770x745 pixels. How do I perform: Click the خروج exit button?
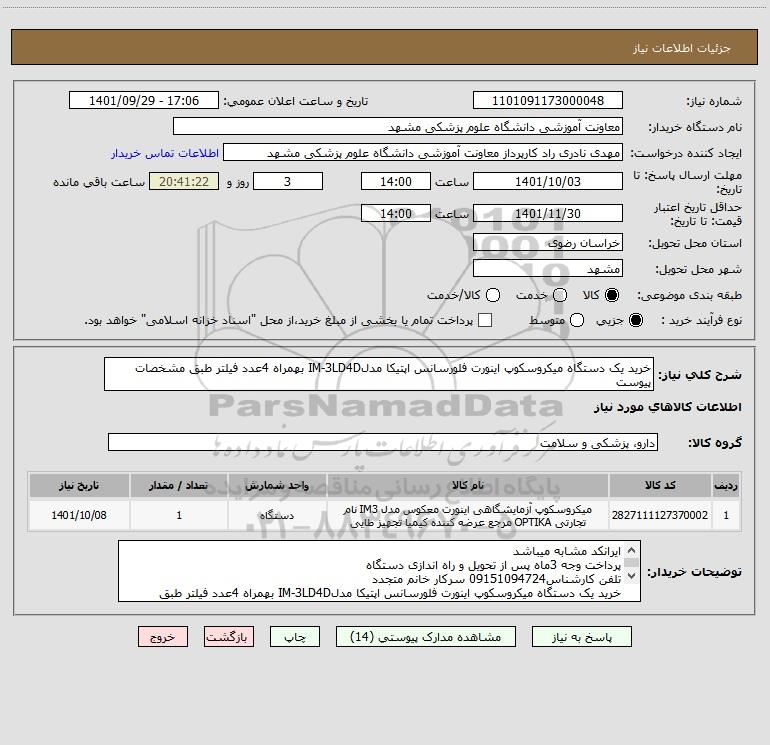click(x=163, y=637)
